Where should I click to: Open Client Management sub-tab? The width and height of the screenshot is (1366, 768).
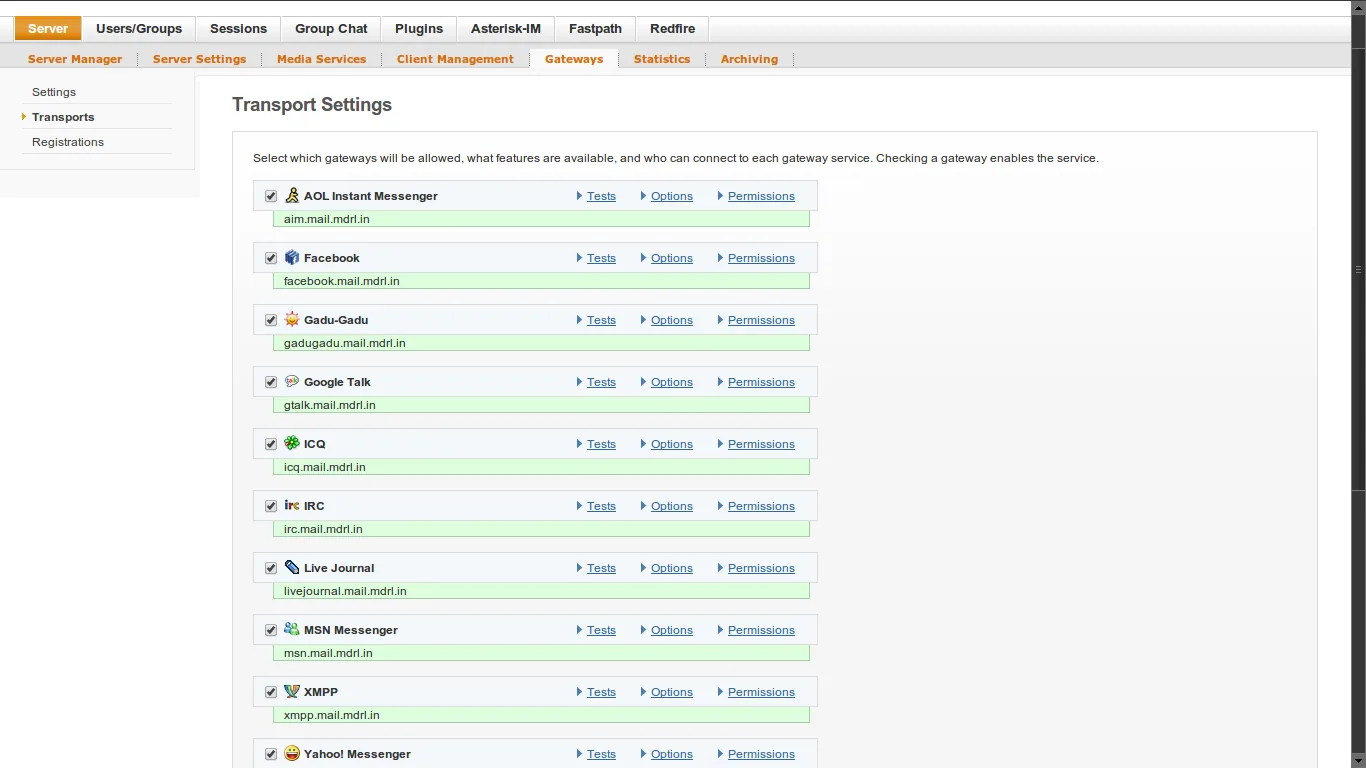click(x=455, y=59)
